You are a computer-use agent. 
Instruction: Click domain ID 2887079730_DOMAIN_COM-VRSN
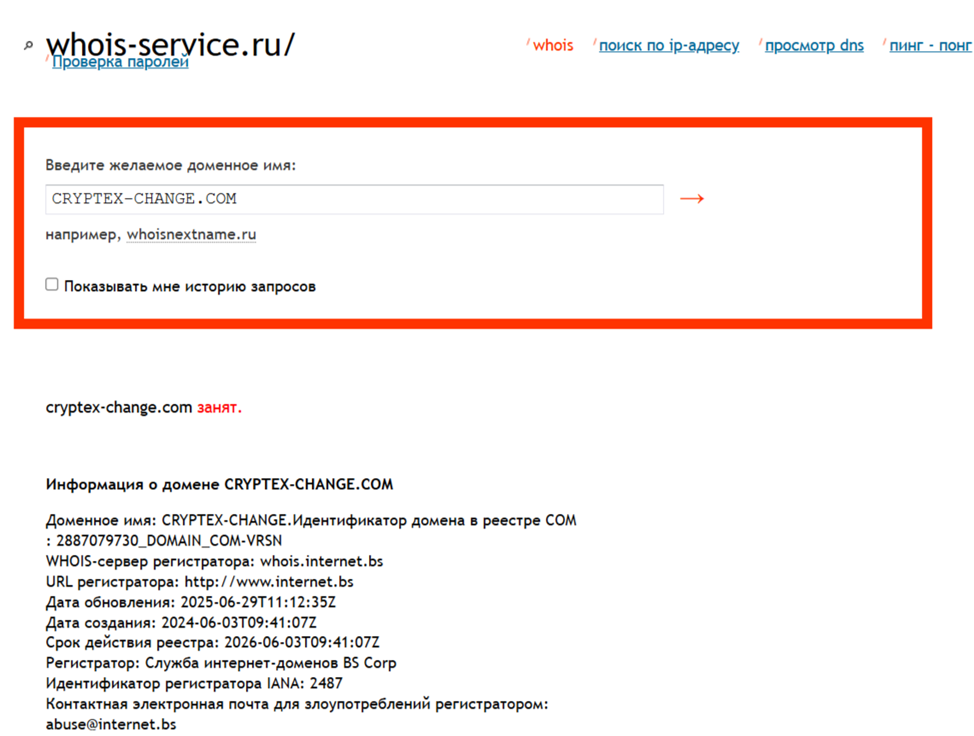(x=169, y=541)
